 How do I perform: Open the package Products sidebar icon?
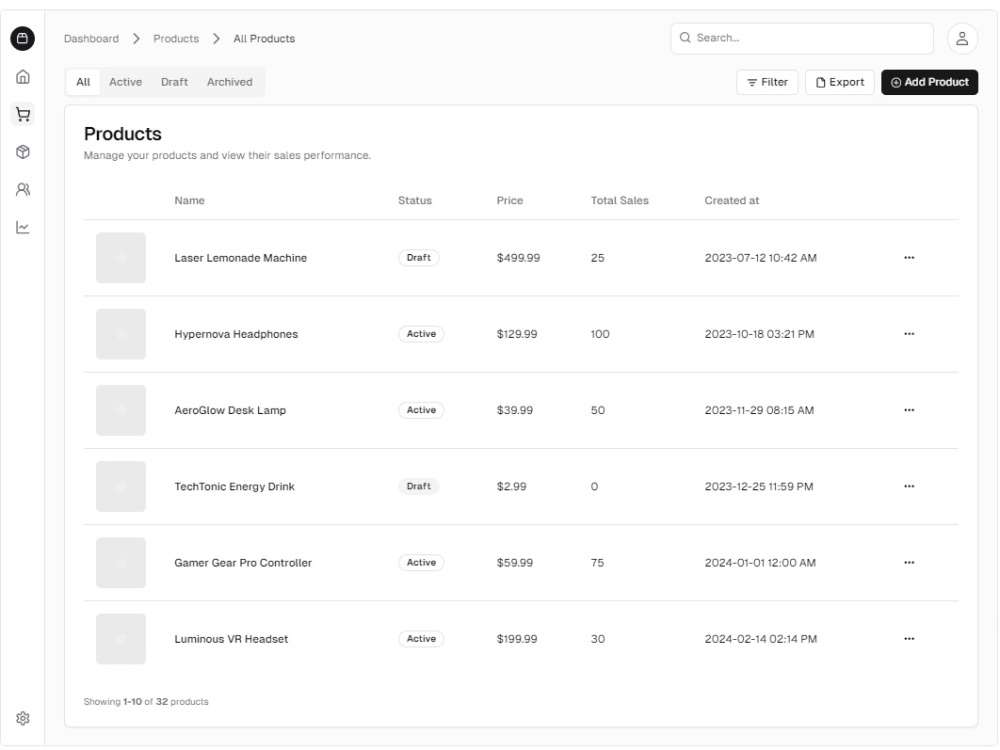pos(23,152)
